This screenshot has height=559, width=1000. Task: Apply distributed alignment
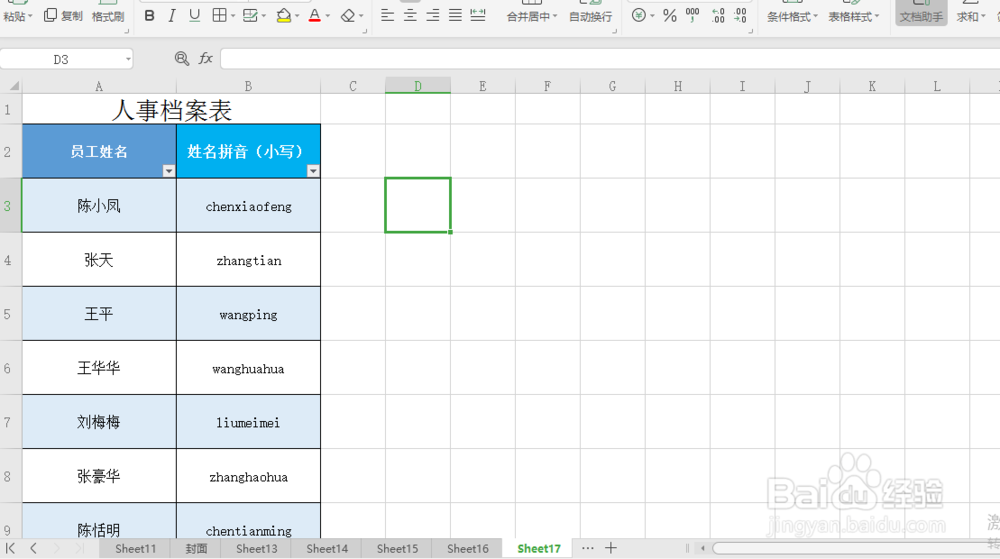[x=478, y=15]
